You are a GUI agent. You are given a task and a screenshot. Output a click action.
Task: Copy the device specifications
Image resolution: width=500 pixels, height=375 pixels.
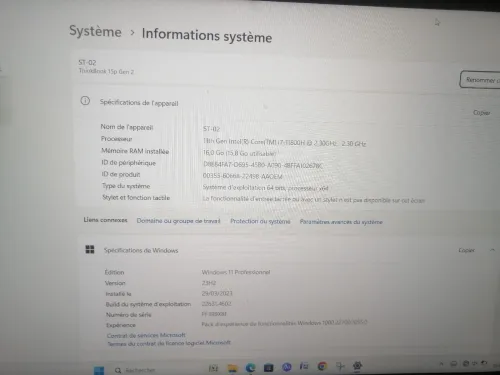click(481, 113)
